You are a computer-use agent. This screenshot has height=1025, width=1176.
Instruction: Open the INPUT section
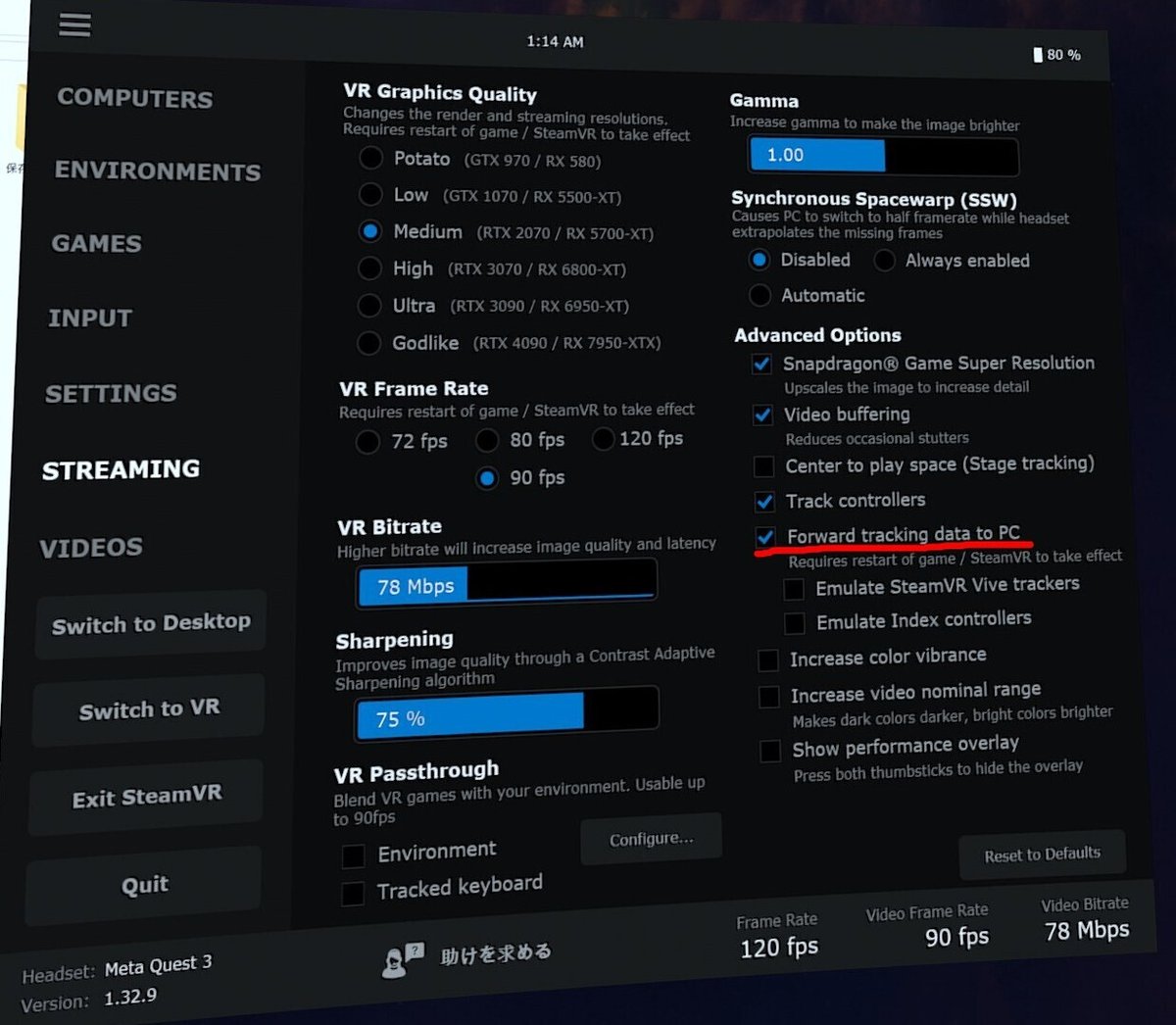click(90, 317)
